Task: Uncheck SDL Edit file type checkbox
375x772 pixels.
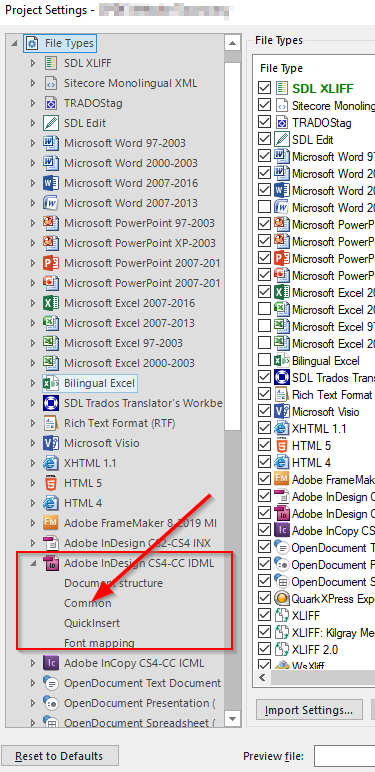Action: (264, 139)
